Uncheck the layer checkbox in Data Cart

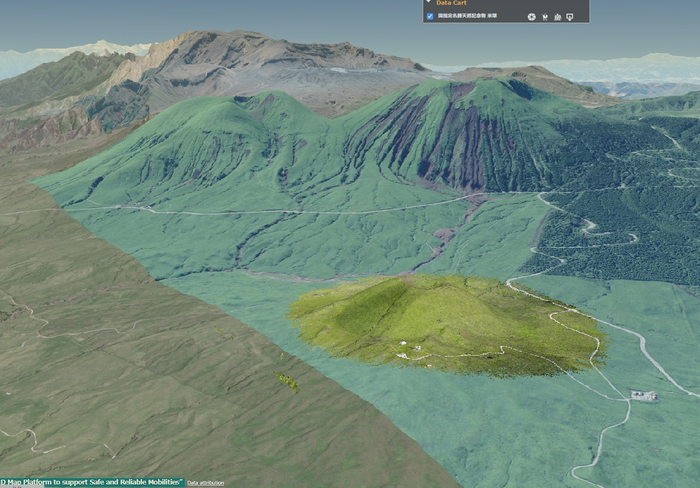430,16
